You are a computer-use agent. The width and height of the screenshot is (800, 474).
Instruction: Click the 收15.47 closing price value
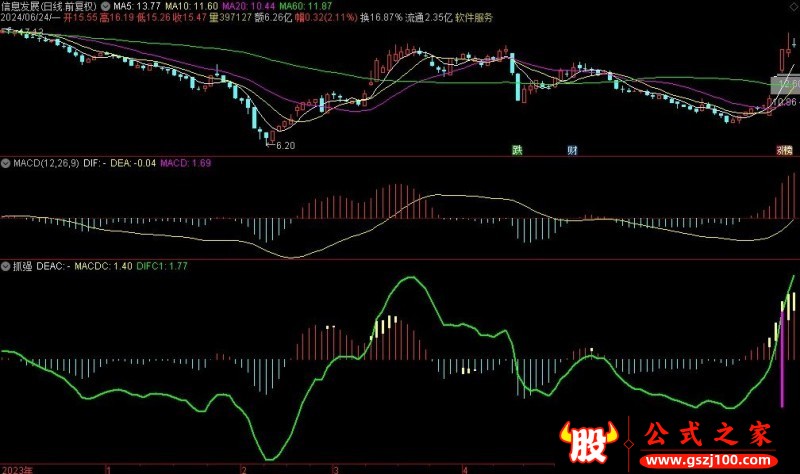point(190,18)
